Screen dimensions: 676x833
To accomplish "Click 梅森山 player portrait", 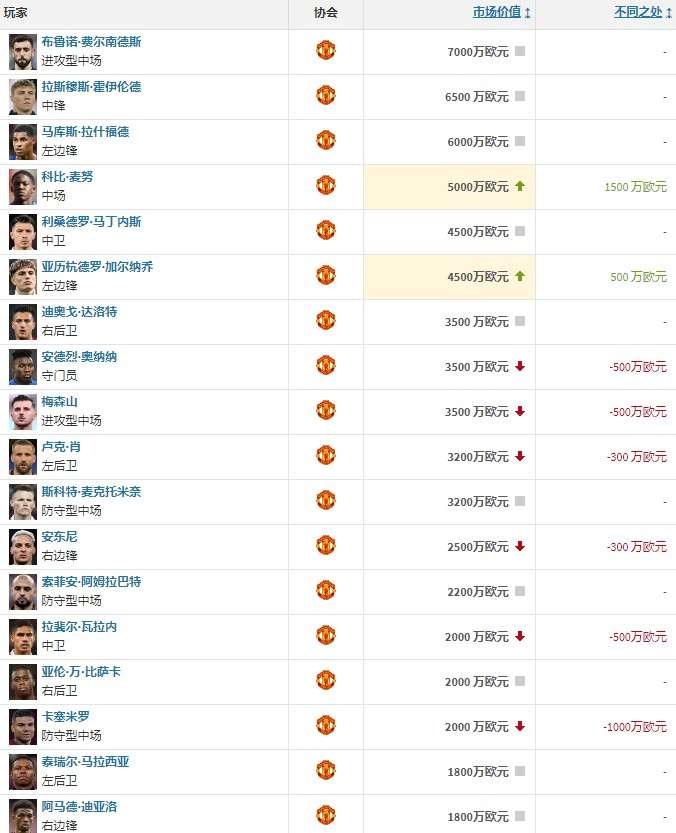I will click(22, 411).
